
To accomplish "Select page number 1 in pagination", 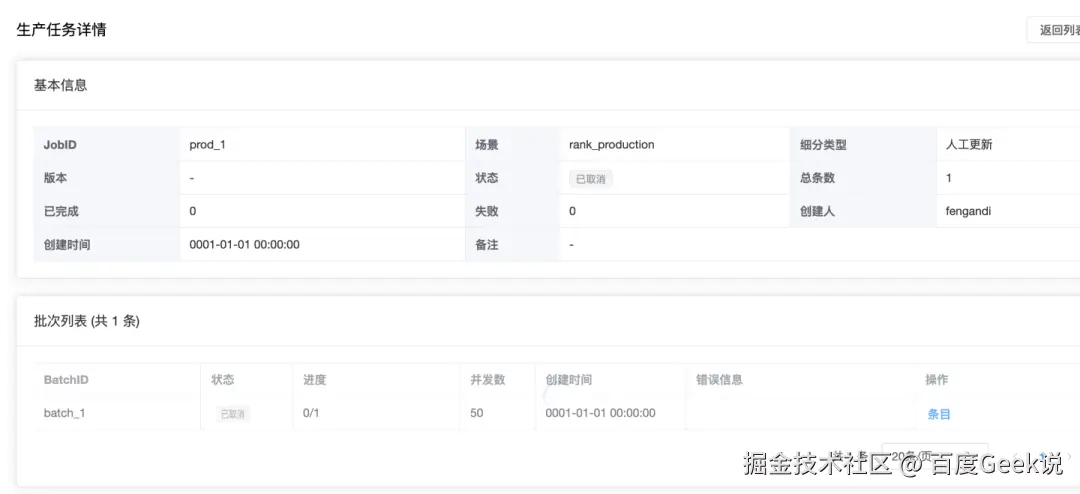I will pos(1043,456).
